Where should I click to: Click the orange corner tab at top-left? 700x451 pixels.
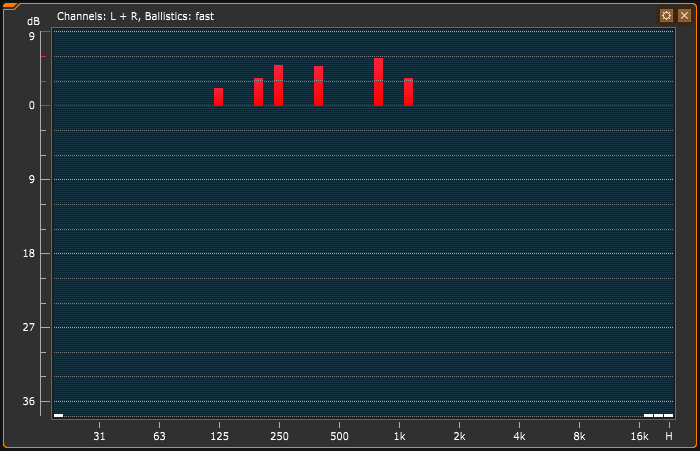[10, 6]
